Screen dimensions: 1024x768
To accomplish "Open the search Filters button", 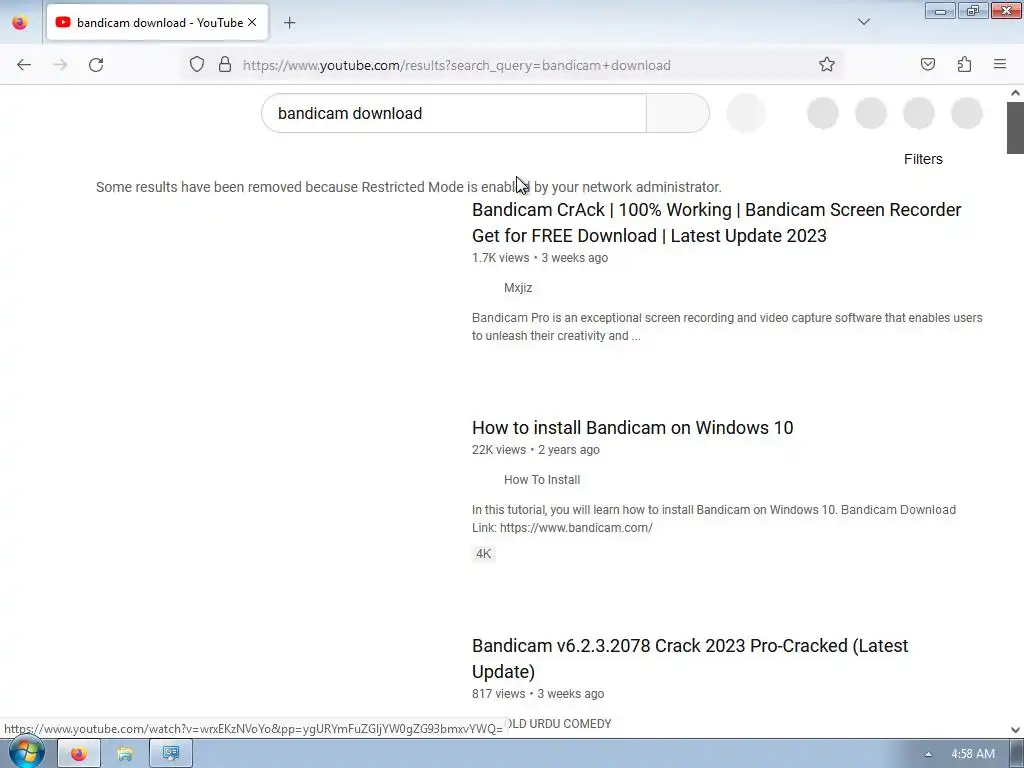I will coord(923,159).
